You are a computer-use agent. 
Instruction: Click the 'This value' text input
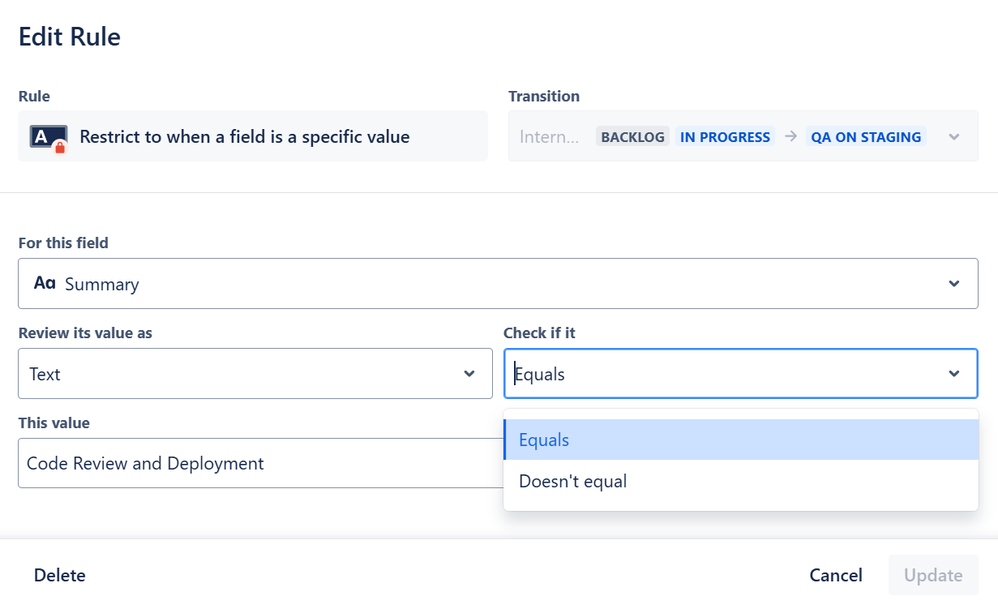click(x=261, y=463)
